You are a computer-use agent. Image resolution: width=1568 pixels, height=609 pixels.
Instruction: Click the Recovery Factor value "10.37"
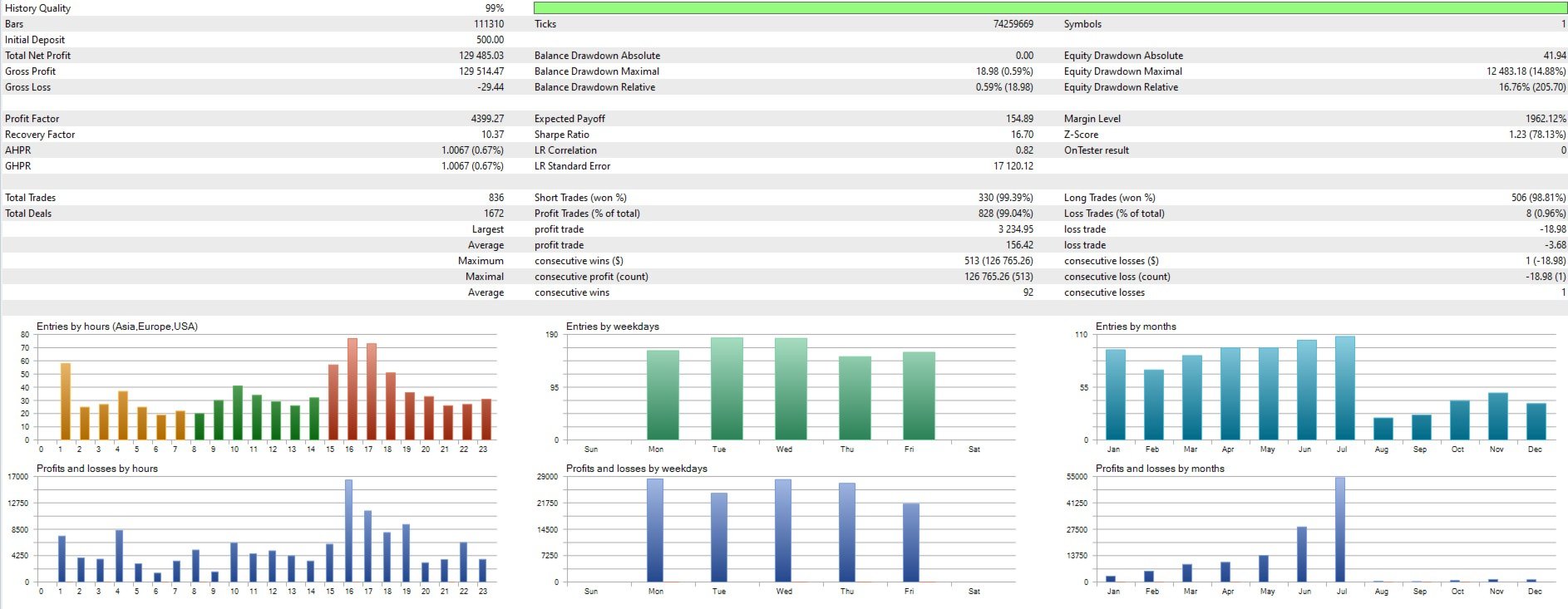pyautogui.click(x=492, y=135)
